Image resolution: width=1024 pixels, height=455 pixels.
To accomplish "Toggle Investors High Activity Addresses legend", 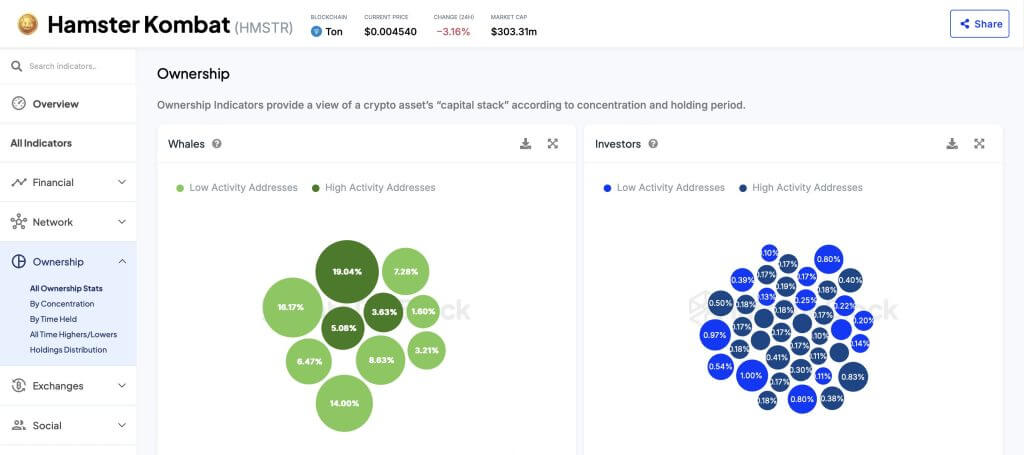I will point(801,187).
